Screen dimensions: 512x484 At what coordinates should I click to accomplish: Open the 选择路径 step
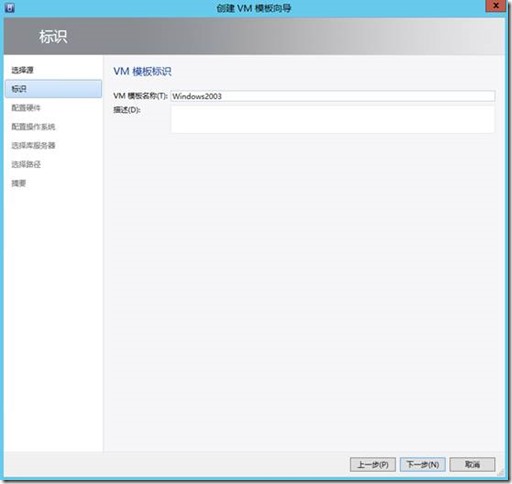click(26, 164)
